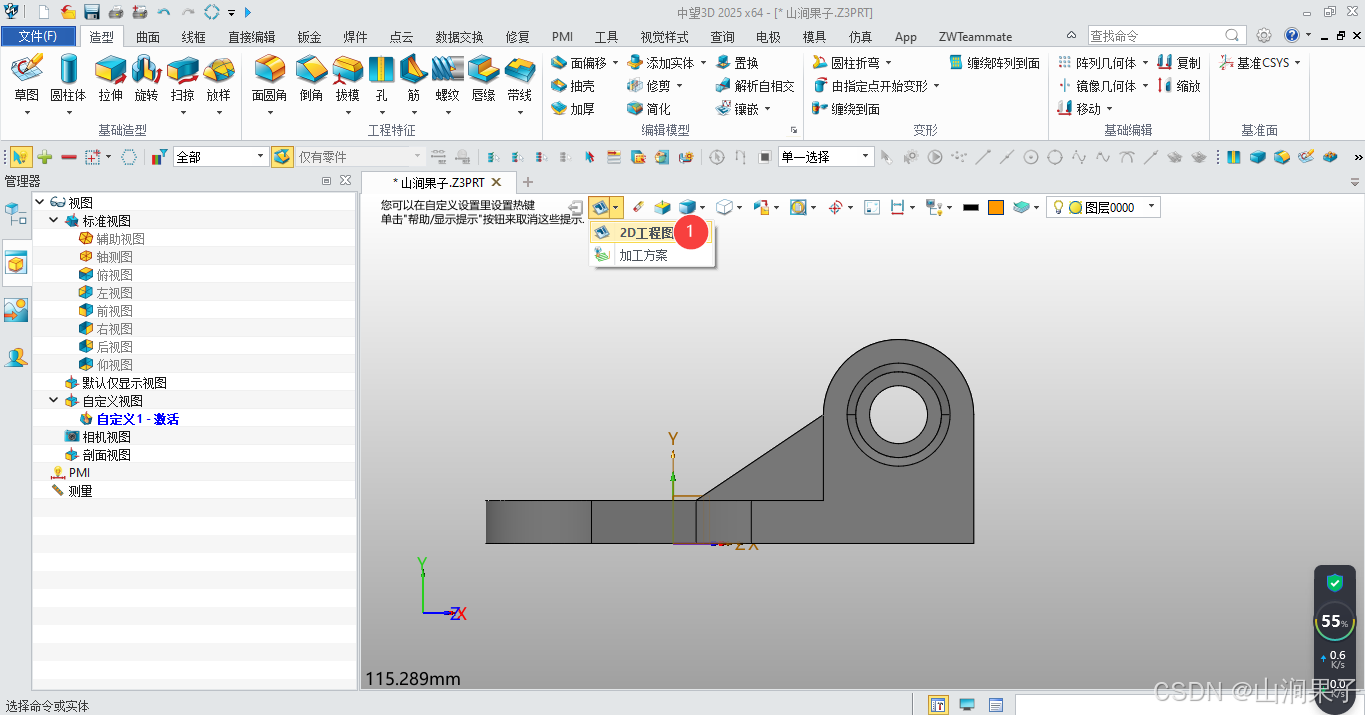Viewport: 1365px width, 715px height.
Task: Click the 基准CSYS datum command
Action: (1254, 63)
